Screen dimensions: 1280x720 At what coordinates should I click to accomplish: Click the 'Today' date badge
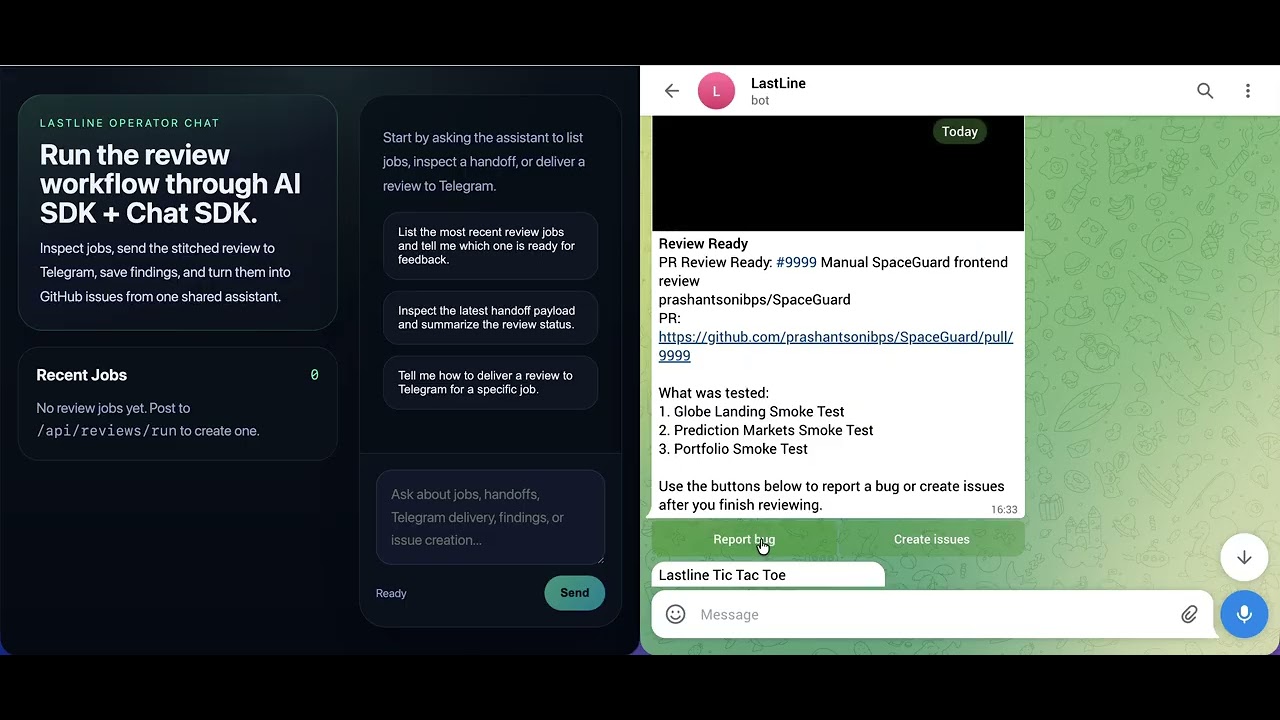[960, 131]
